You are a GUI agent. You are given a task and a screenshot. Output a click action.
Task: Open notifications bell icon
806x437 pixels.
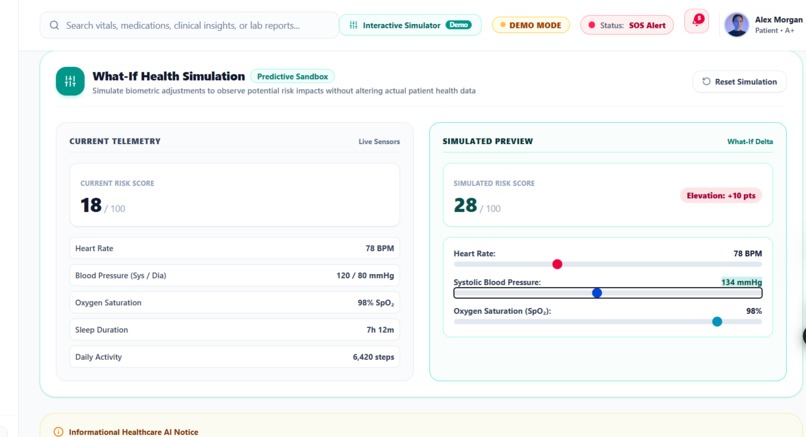(697, 22)
